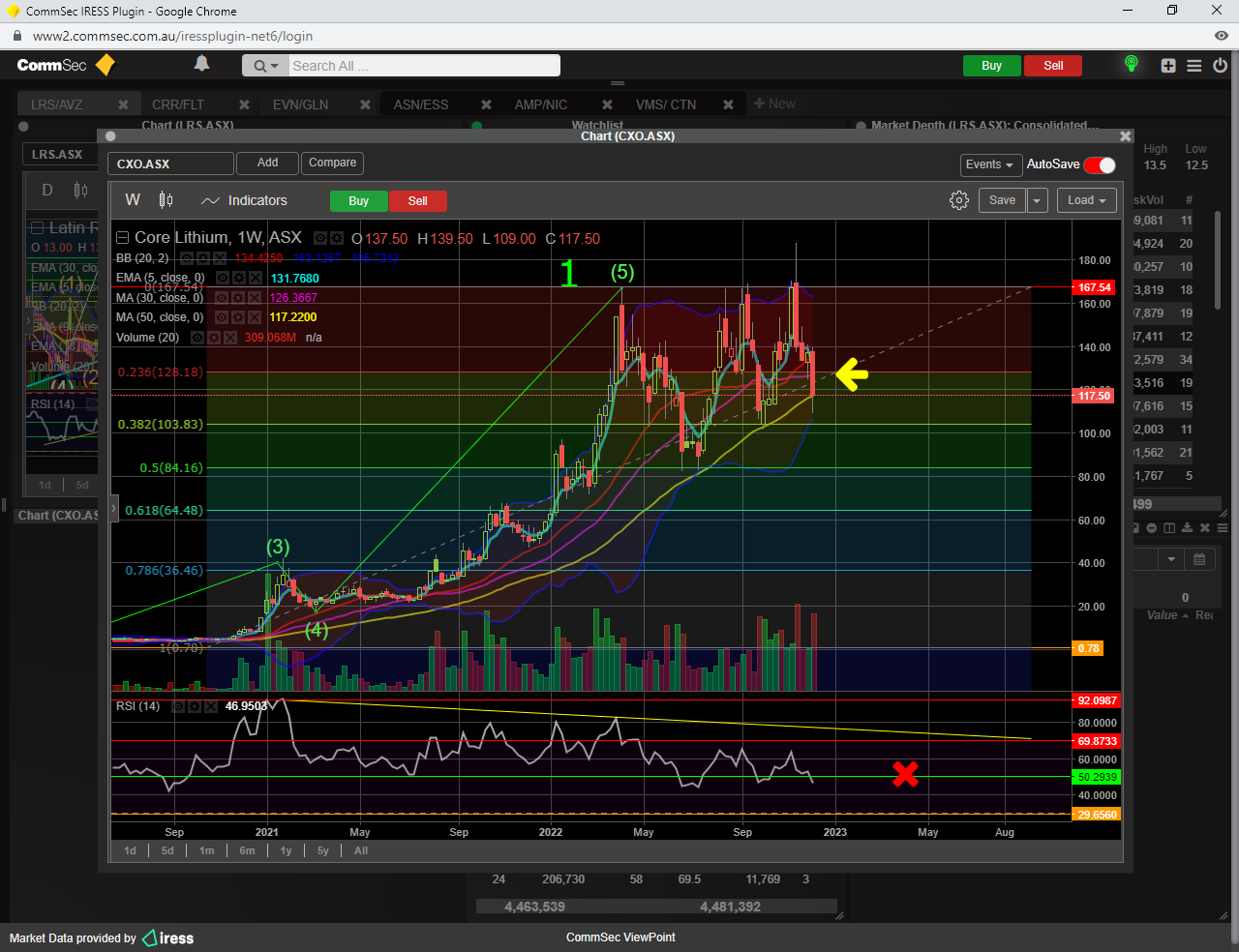Switch to the AMP/NIC tab
Image resolution: width=1239 pixels, height=952 pixels.
pos(541,104)
